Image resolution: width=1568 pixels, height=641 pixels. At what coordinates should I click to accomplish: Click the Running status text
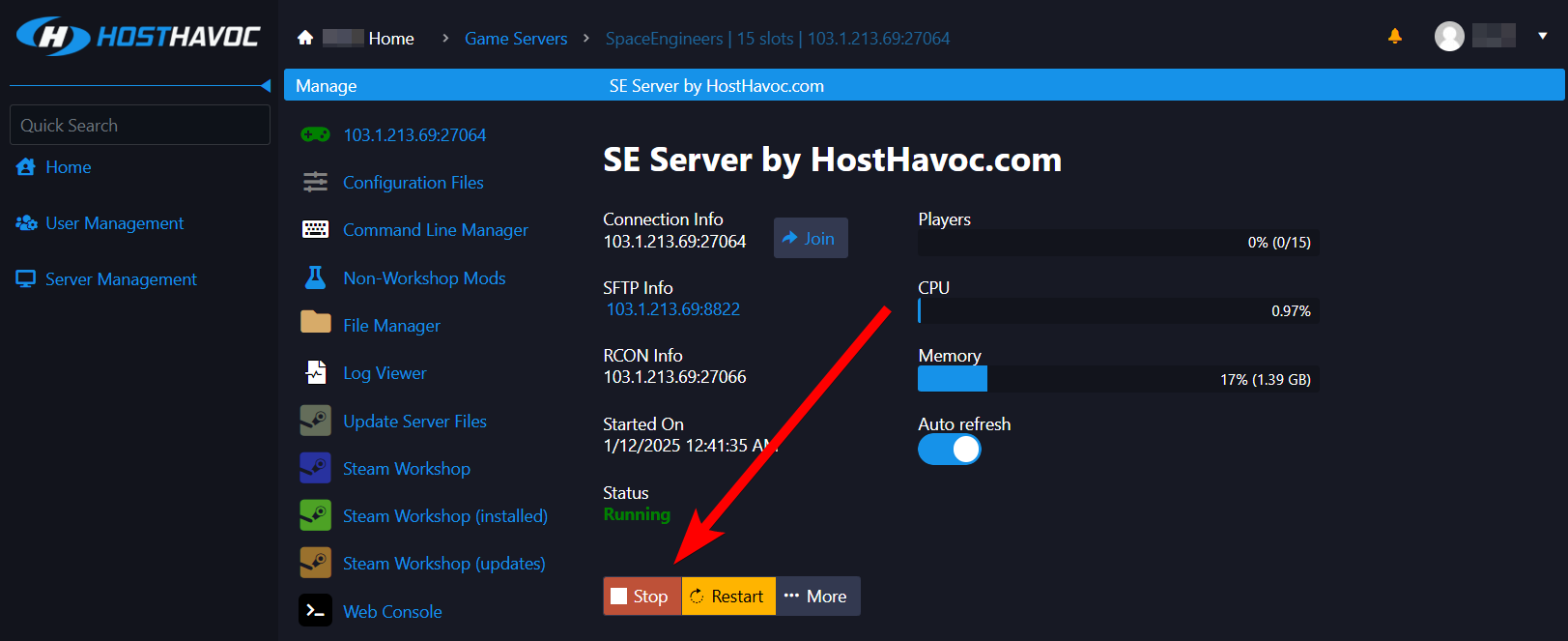coord(637,514)
